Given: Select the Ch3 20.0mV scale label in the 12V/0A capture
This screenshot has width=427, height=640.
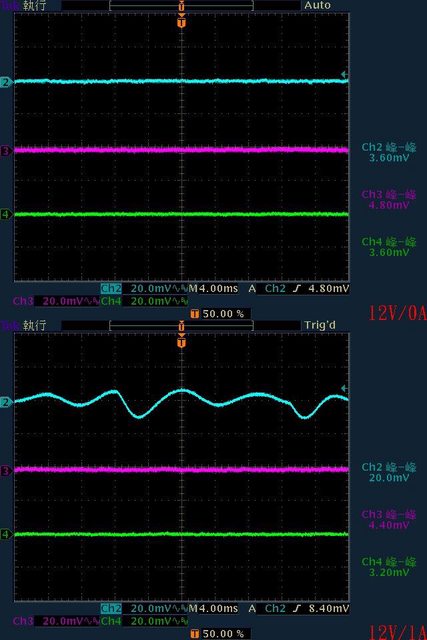Looking at the screenshot, I should click(55, 301).
